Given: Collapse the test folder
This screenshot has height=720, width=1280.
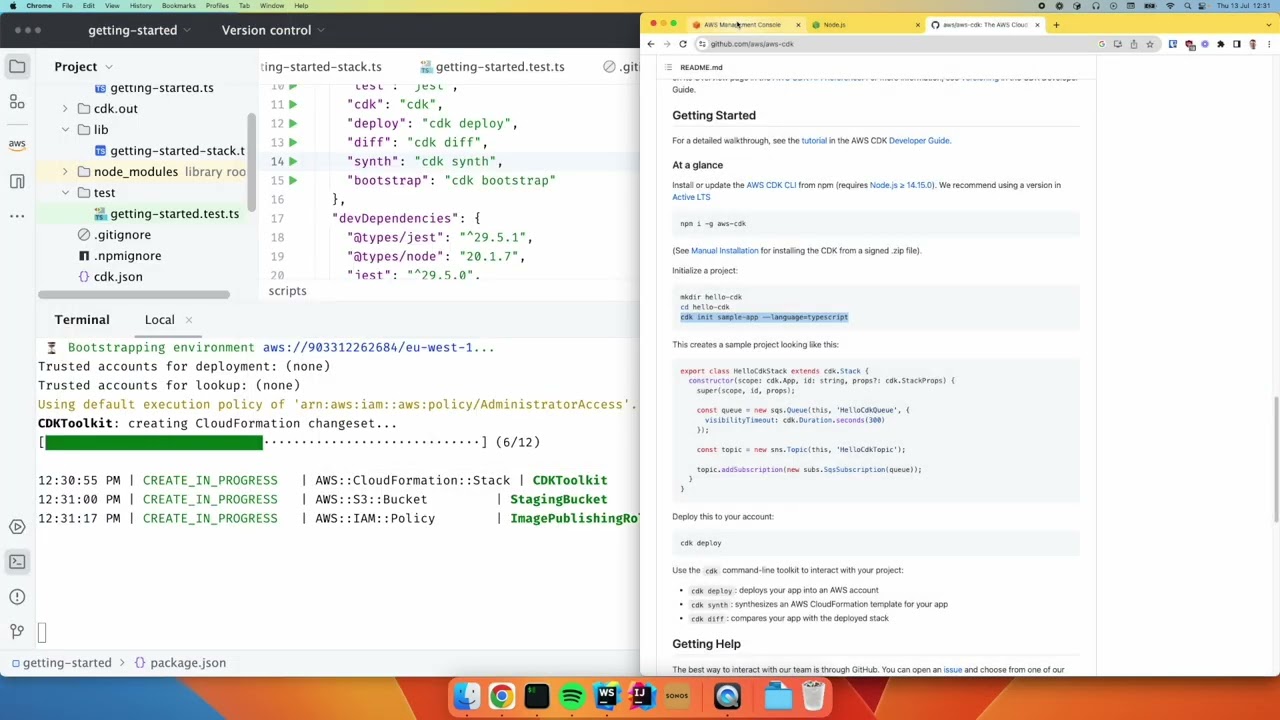Looking at the screenshot, I should click(65, 193).
